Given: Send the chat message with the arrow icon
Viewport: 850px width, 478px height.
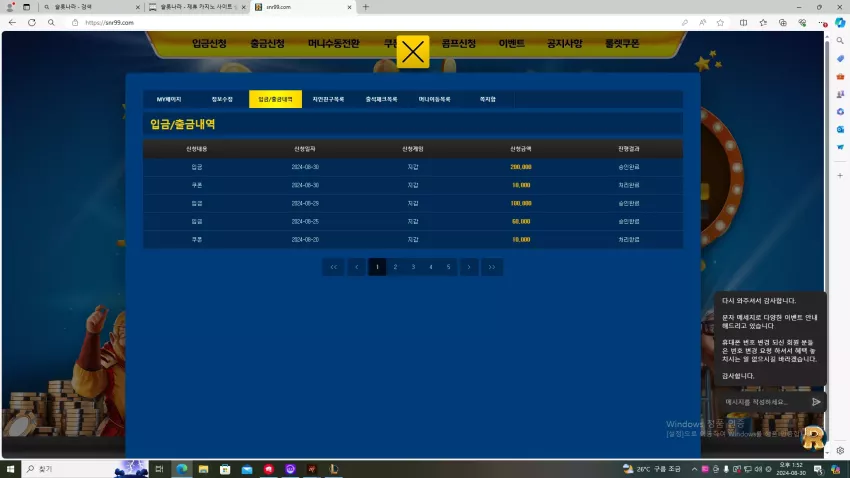Looking at the screenshot, I should 816,402.
